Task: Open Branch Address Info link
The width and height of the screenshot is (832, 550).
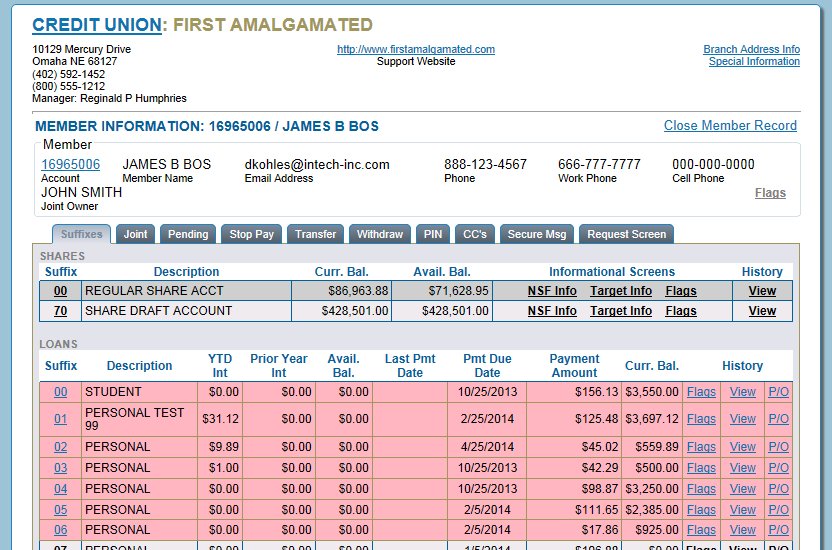Action: (751, 49)
